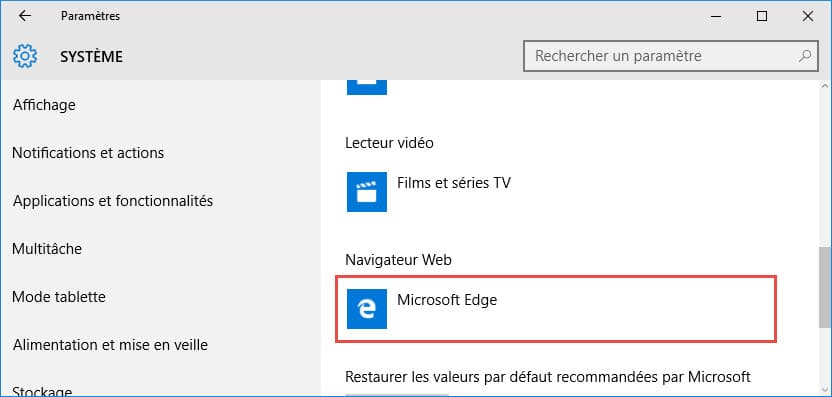
Task: Select Stockage at the sidebar bottom
Action: point(42,392)
